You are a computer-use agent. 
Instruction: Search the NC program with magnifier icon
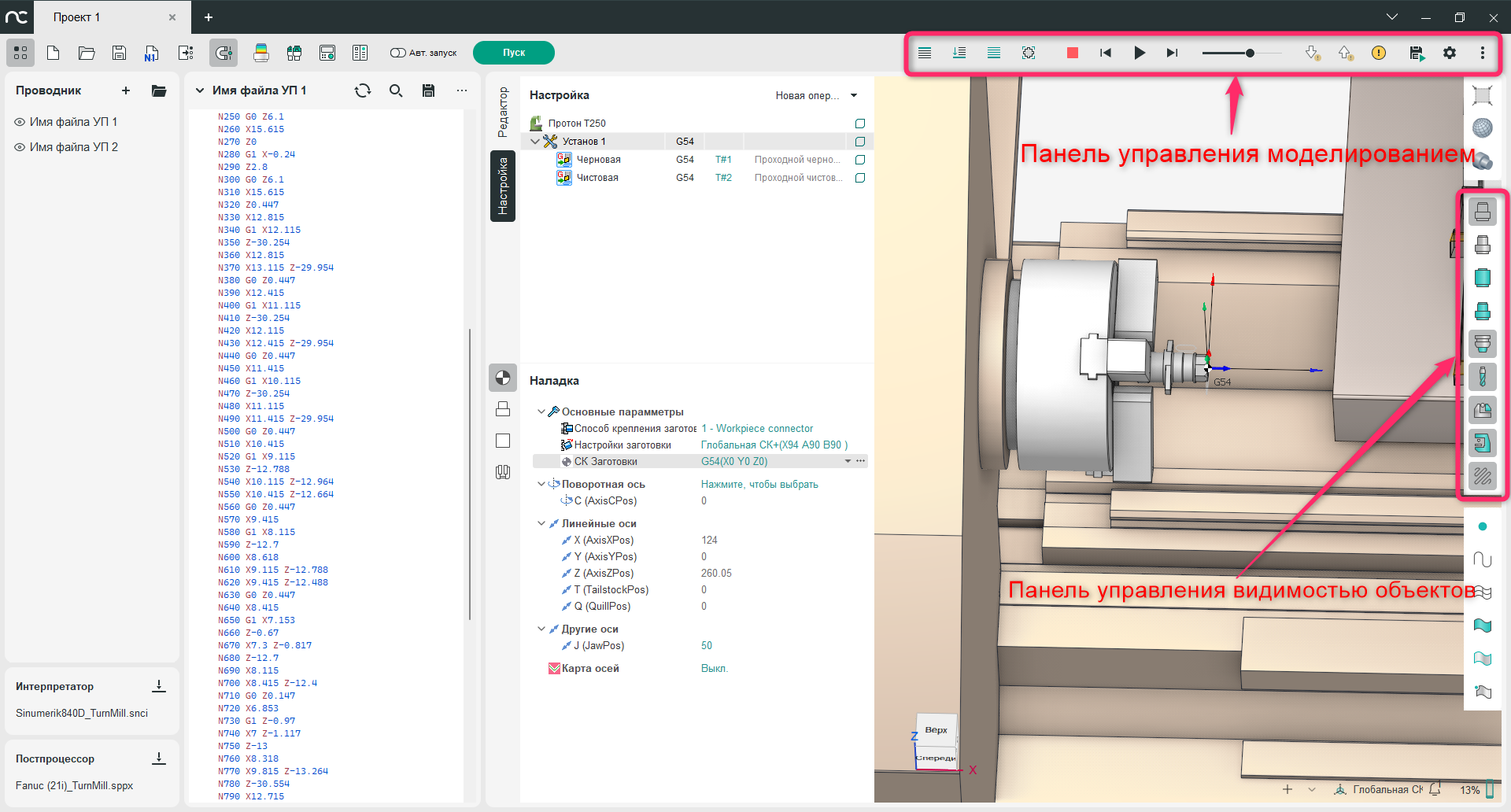[396, 90]
